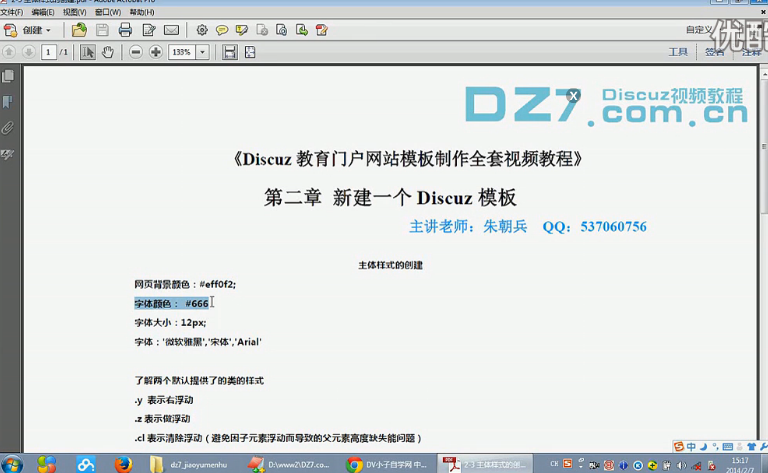Zoom in with the plus button
Screen dimensions: 768x473
[156, 52]
